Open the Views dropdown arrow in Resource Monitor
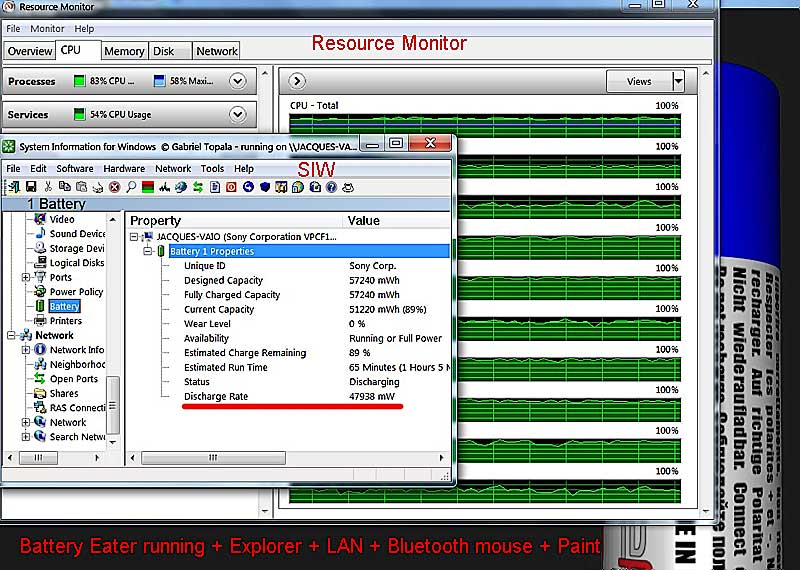This screenshot has width=800, height=570. pos(678,81)
